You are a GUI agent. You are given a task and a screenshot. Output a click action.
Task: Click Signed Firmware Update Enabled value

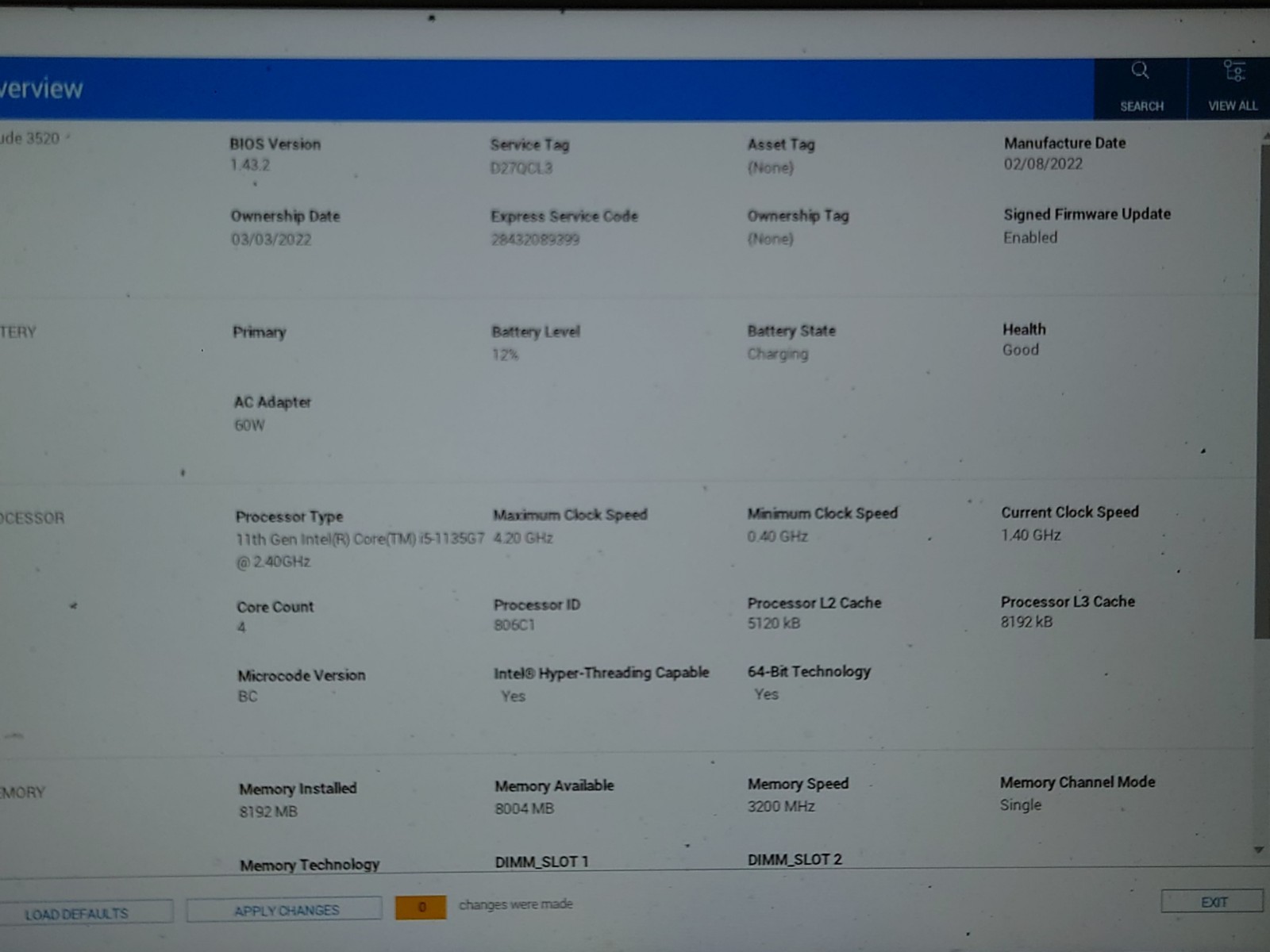[x=1030, y=237]
